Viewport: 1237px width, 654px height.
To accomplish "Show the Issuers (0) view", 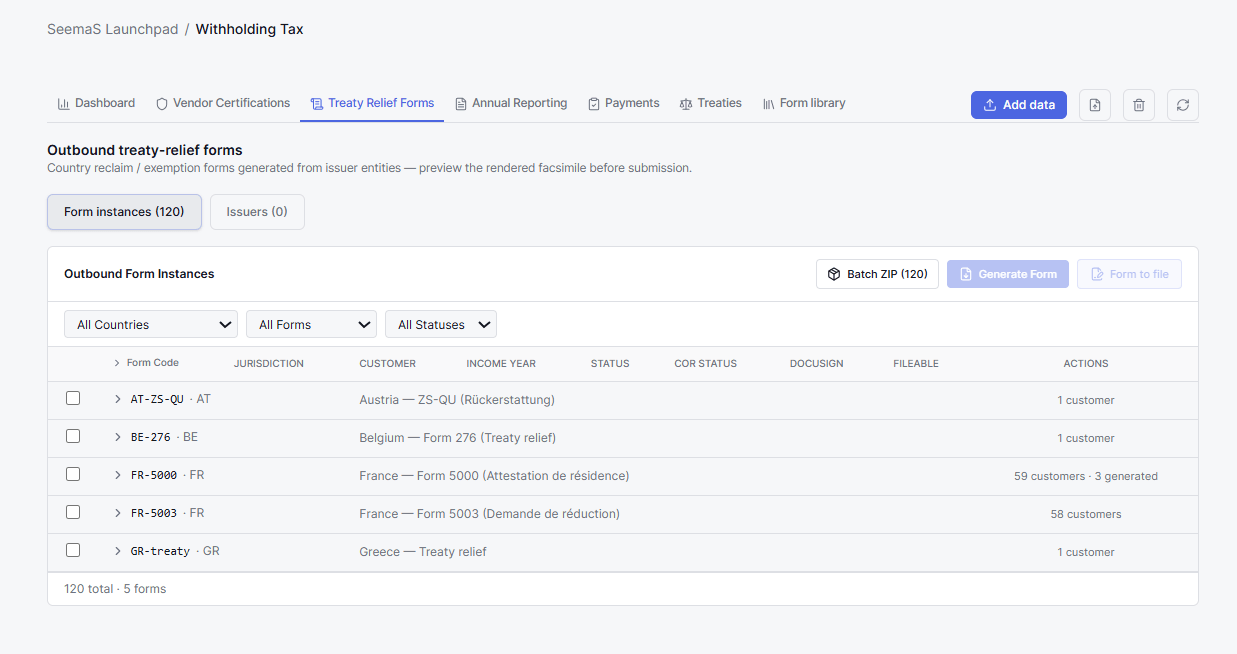I will 257,212.
